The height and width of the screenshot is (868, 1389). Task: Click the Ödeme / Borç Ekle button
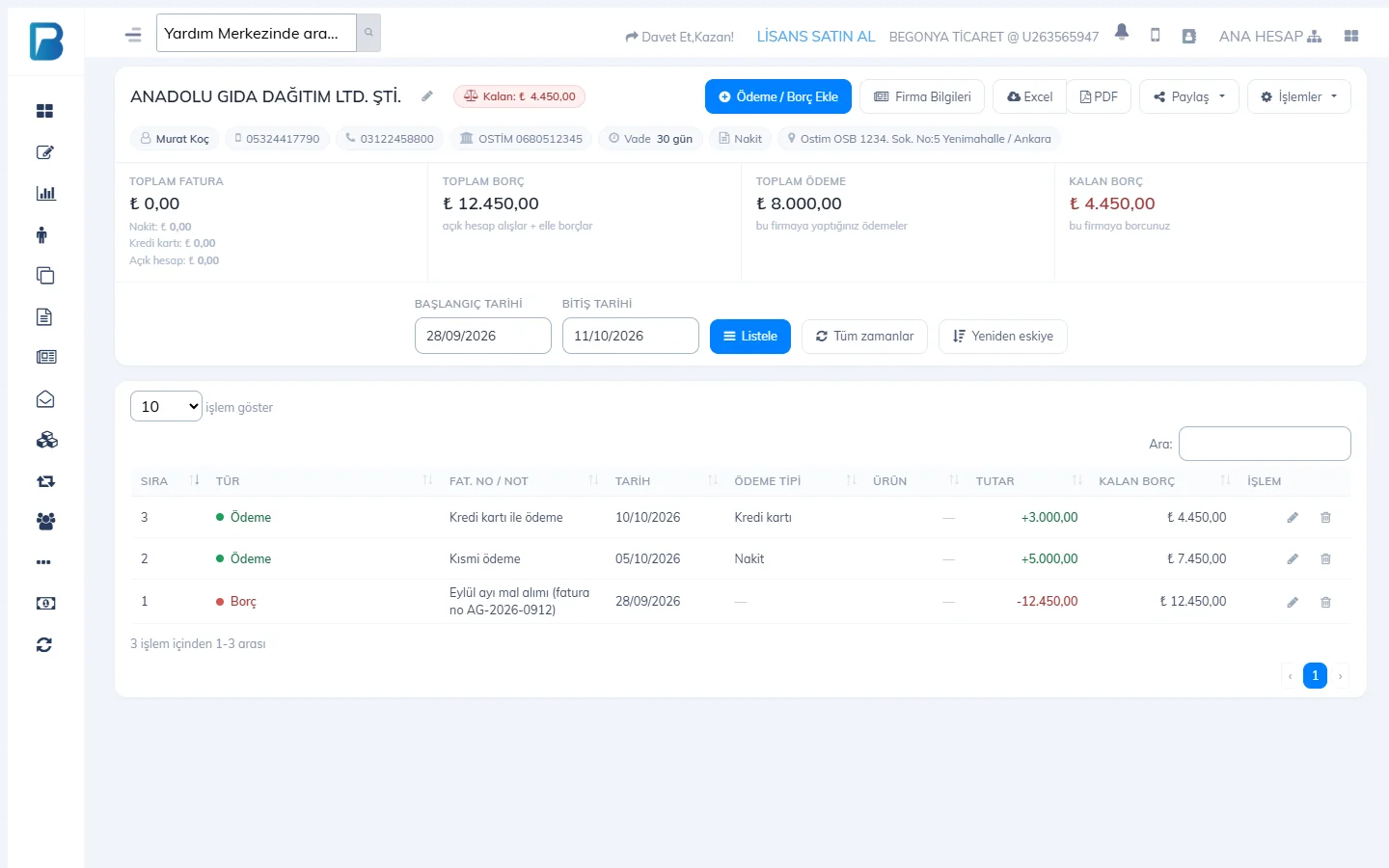[778, 96]
